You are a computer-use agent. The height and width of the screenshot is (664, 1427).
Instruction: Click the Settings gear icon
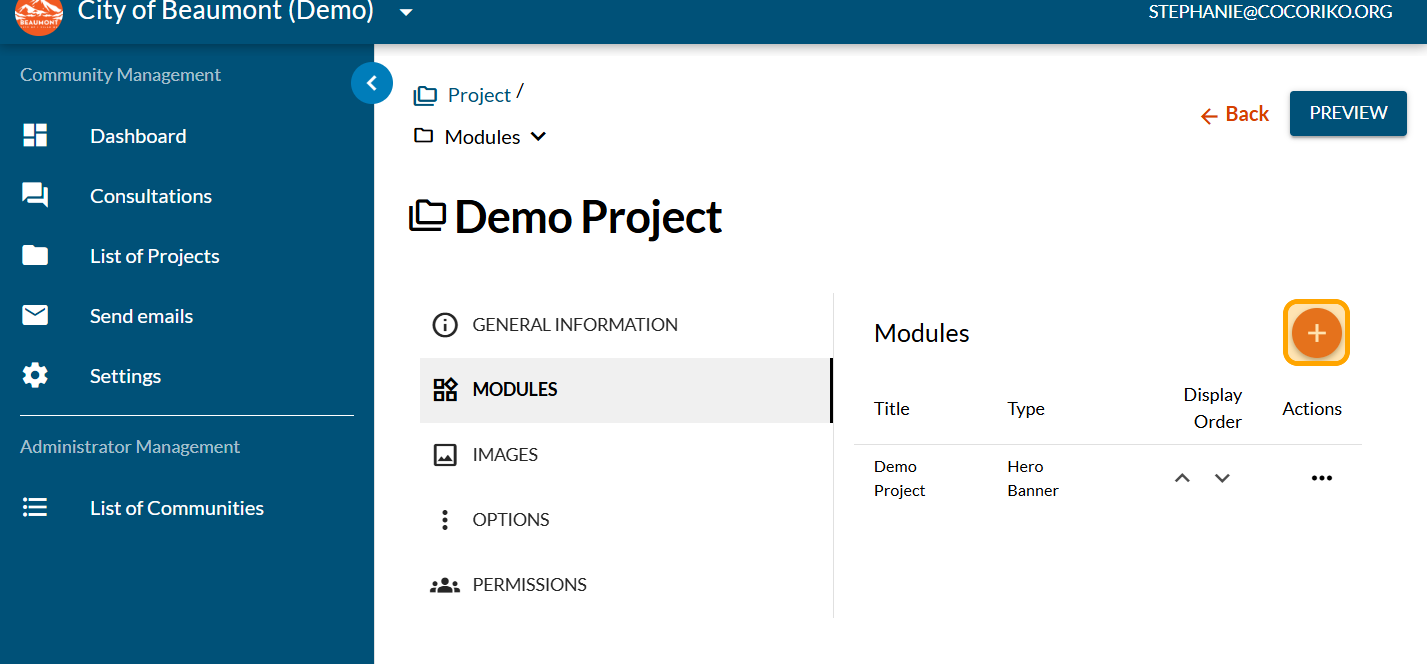click(x=35, y=376)
